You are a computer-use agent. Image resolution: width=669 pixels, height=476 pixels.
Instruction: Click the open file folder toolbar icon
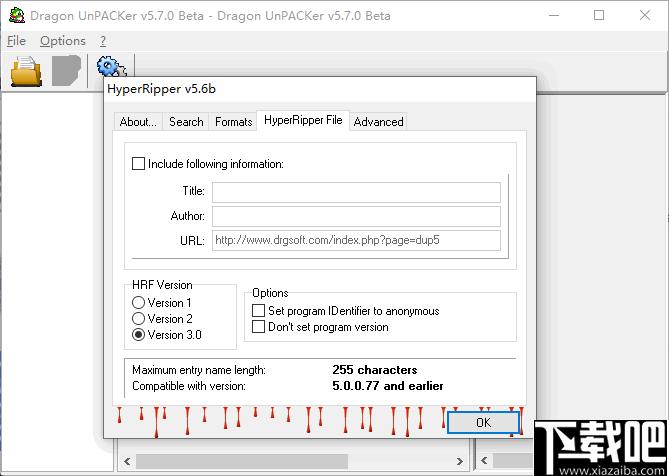click(26, 71)
